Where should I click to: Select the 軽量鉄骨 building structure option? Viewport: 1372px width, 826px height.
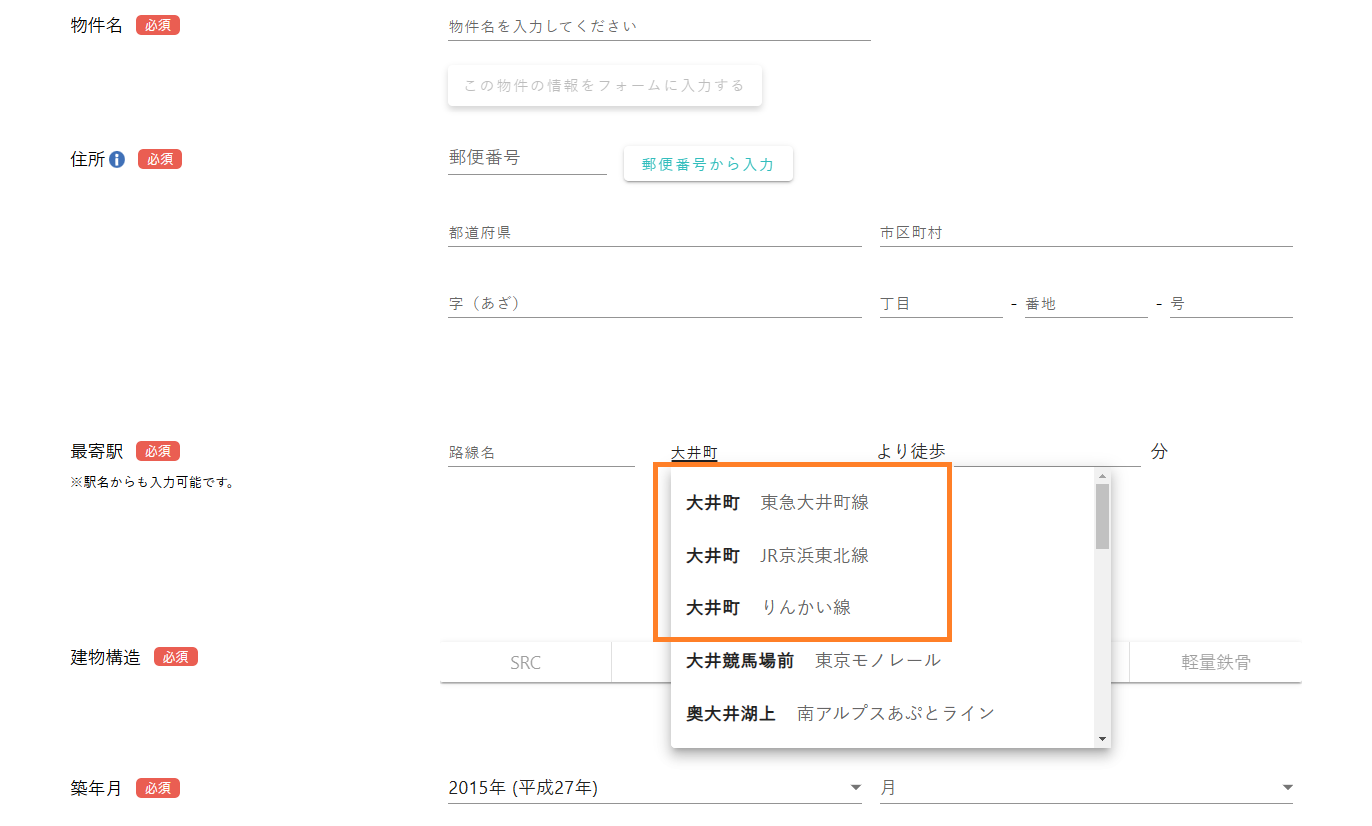[1215, 662]
